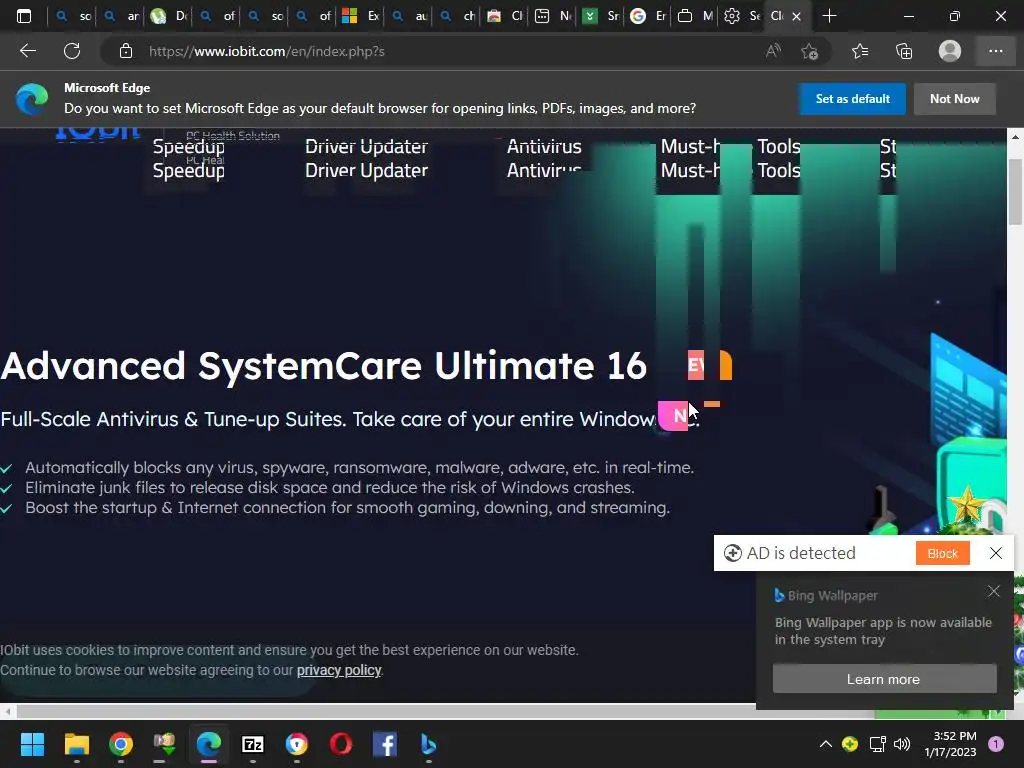This screenshot has height=768, width=1024.
Task: Open the Driver Updater menu
Action: [366, 170]
